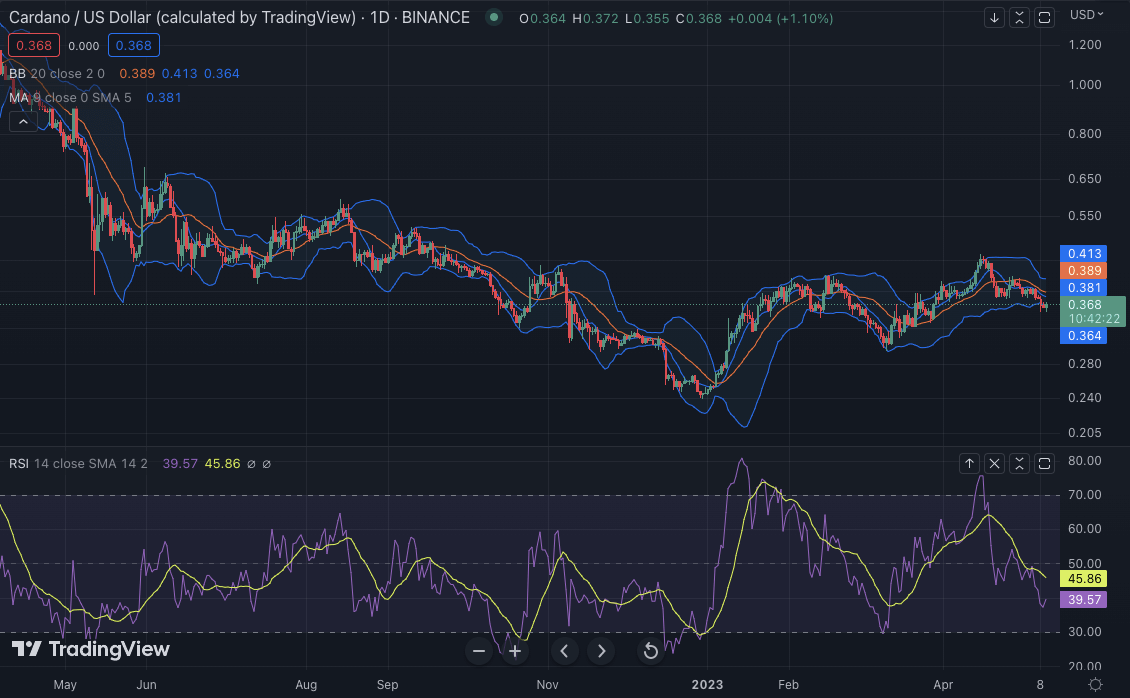The image size is (1130, 698).
Task: Click the 80.00 RSI scale label
Action: tap(1085, 461)
